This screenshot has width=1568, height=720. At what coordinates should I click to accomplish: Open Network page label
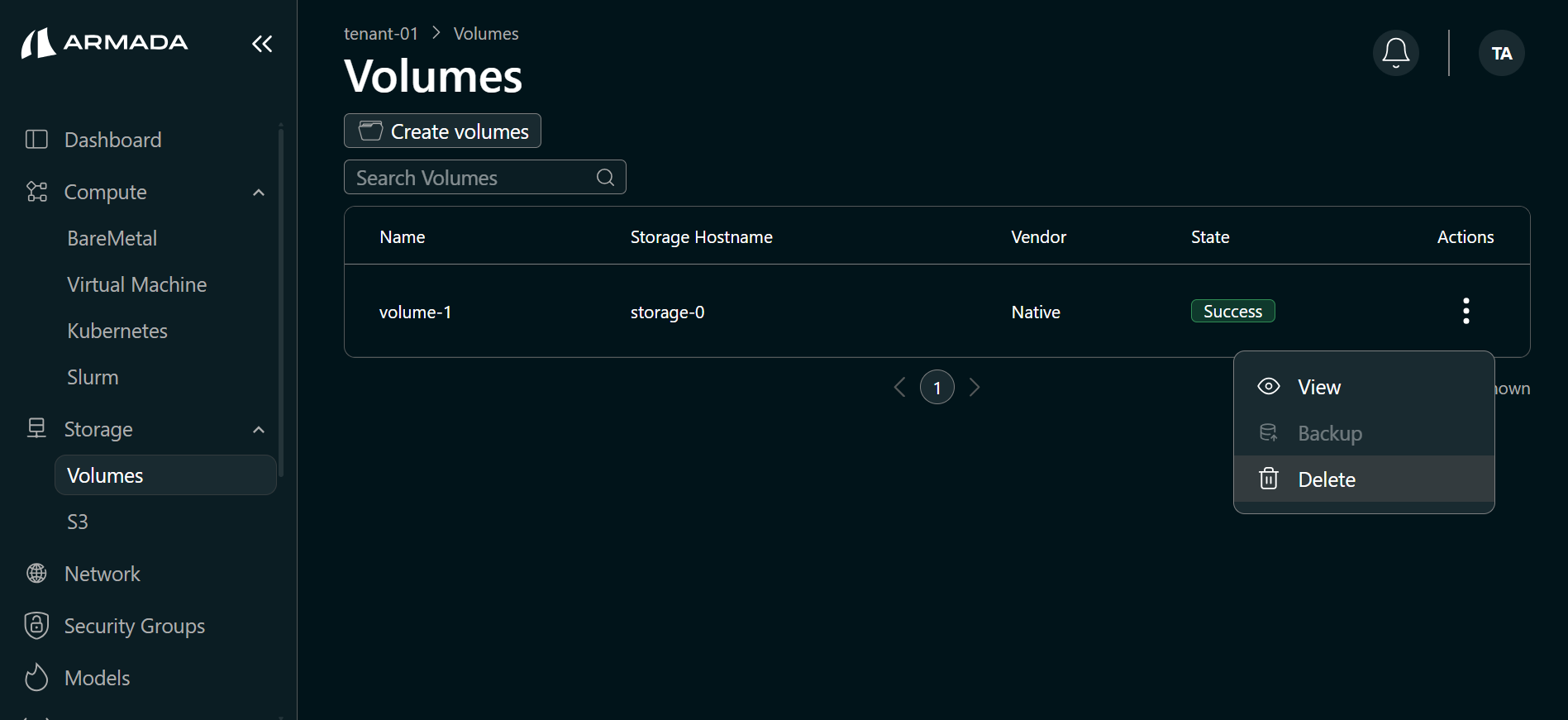click(102, 574)
